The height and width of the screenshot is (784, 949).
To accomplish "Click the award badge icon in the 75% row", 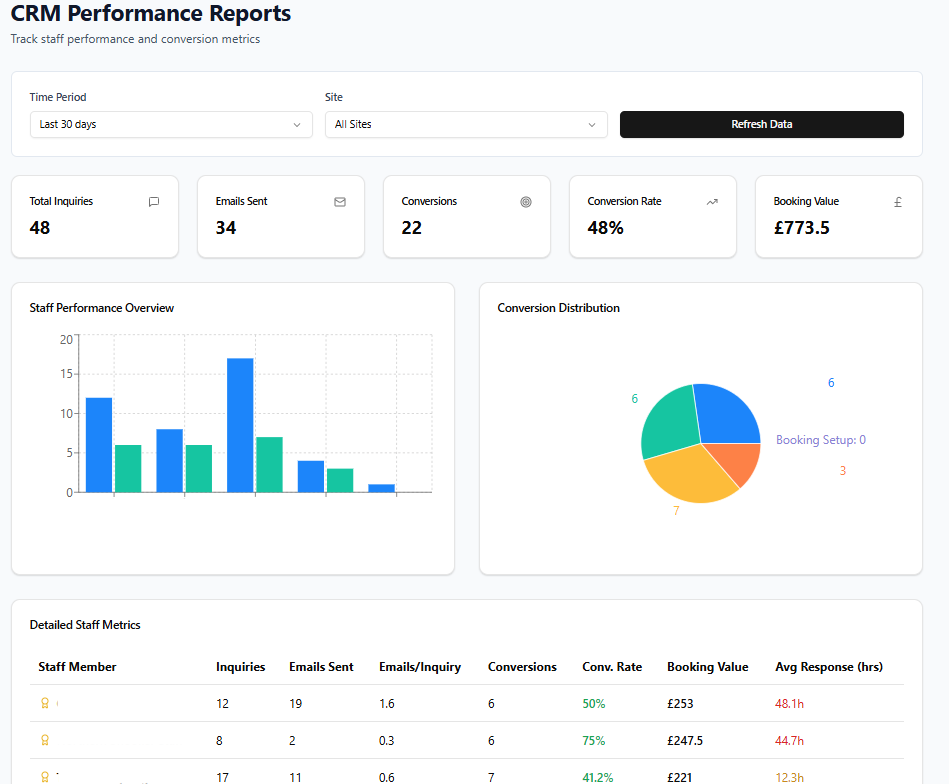I will pyautogui.click(x=45, y=740).
